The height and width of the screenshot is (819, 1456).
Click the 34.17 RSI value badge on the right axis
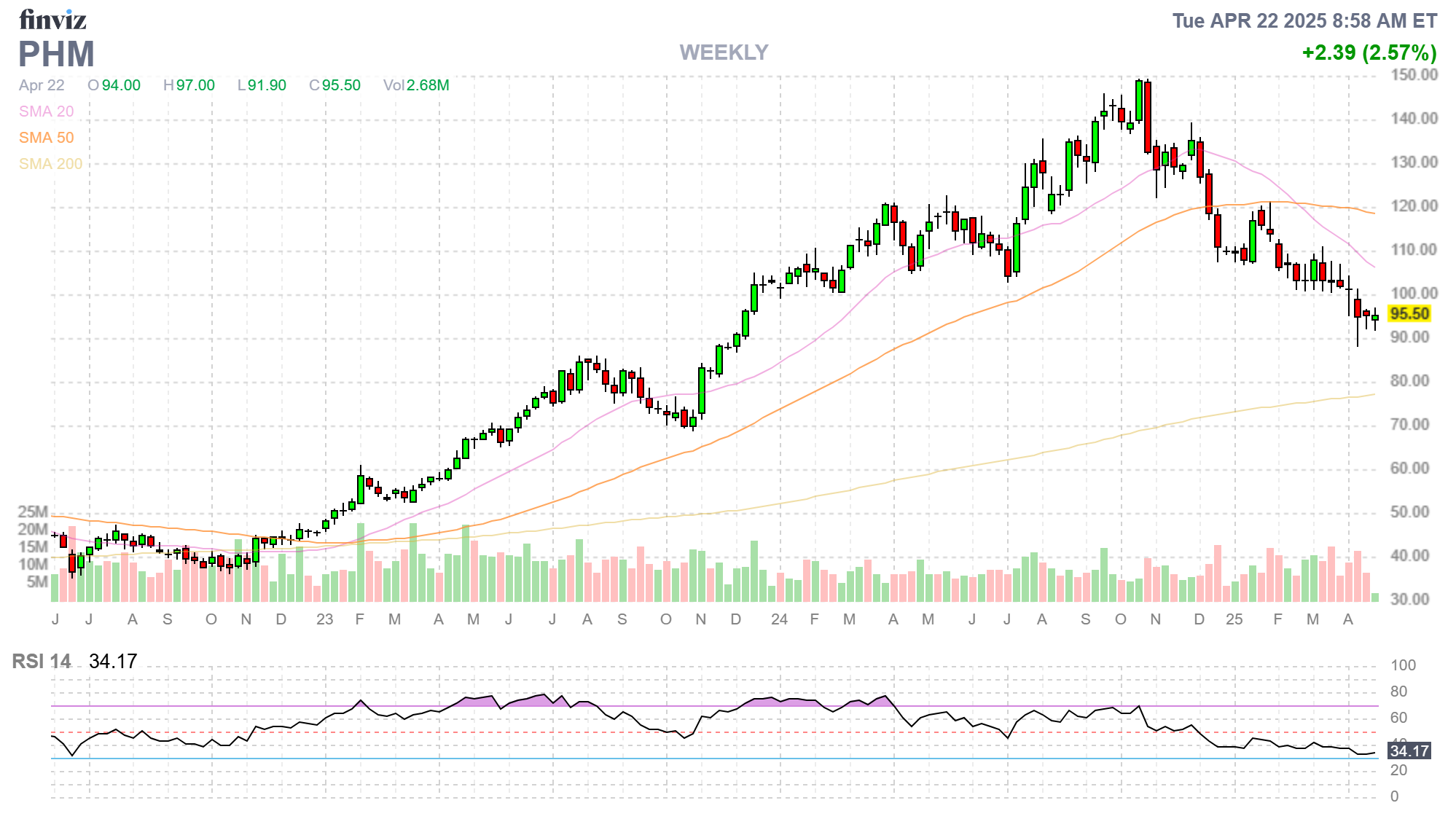click(1409, 751)
